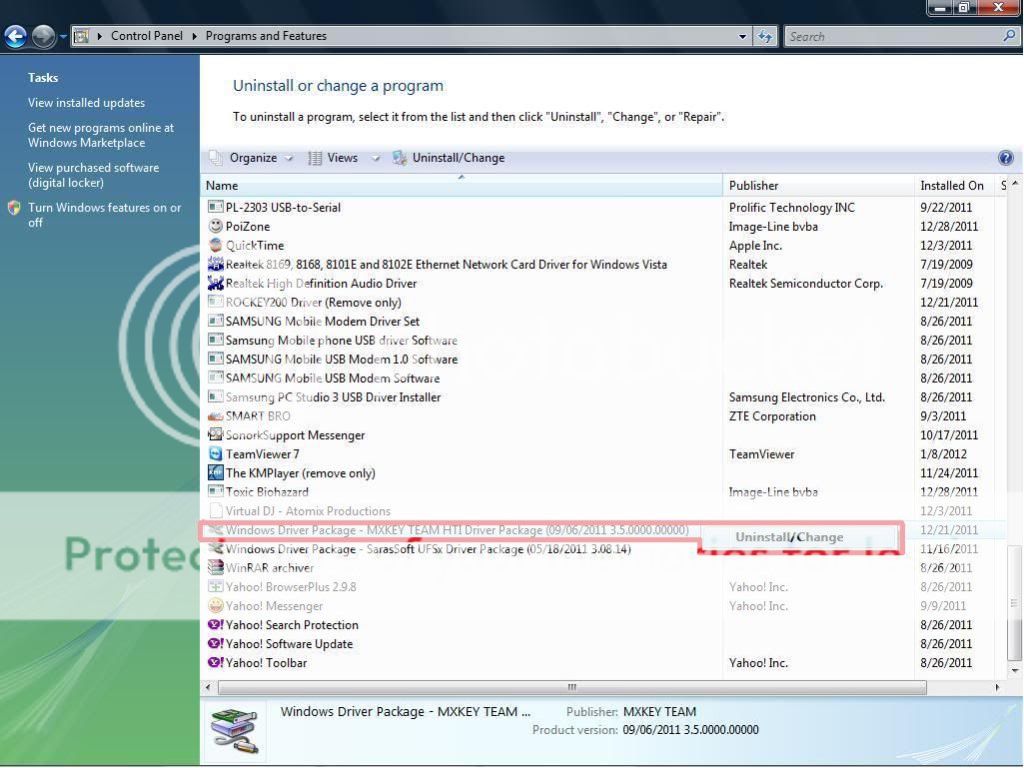Select the Toxic Biohazard icon
Image resolution: width=1024 pixels, height=768 pixels.
pyautogui.click(x=215, y=491)
